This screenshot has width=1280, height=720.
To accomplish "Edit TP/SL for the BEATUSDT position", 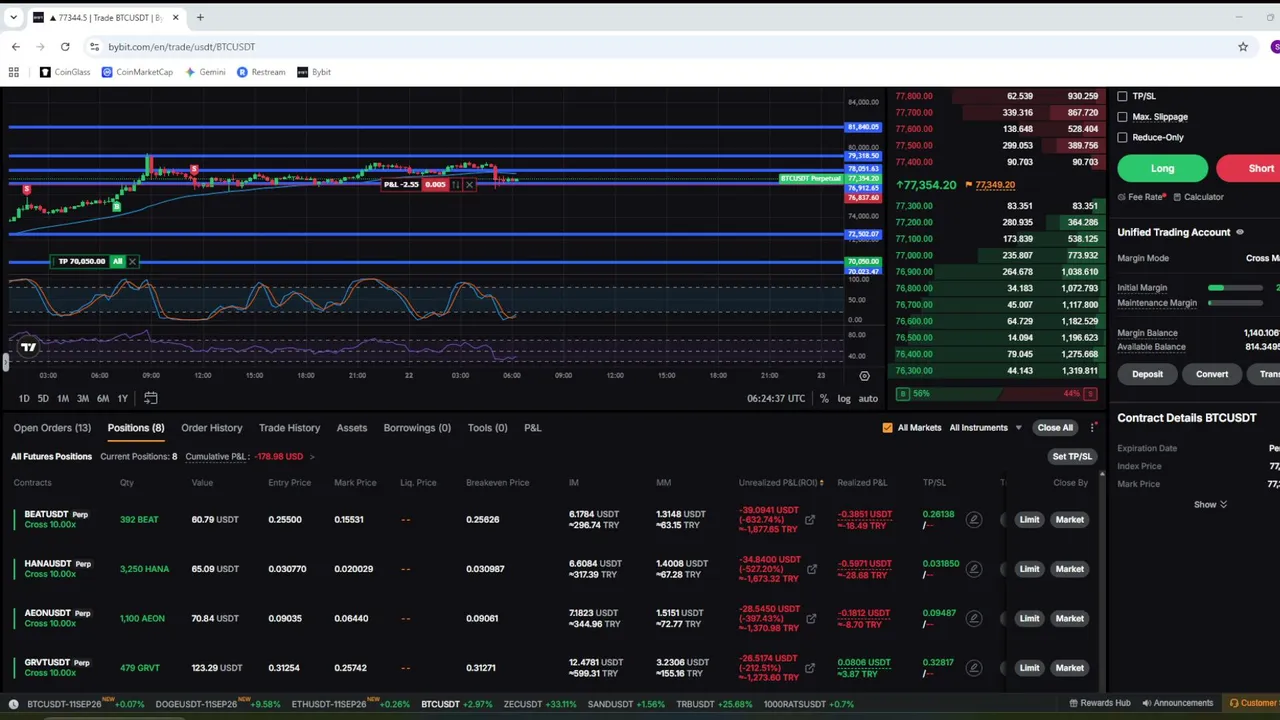I will tap(973, 520).
